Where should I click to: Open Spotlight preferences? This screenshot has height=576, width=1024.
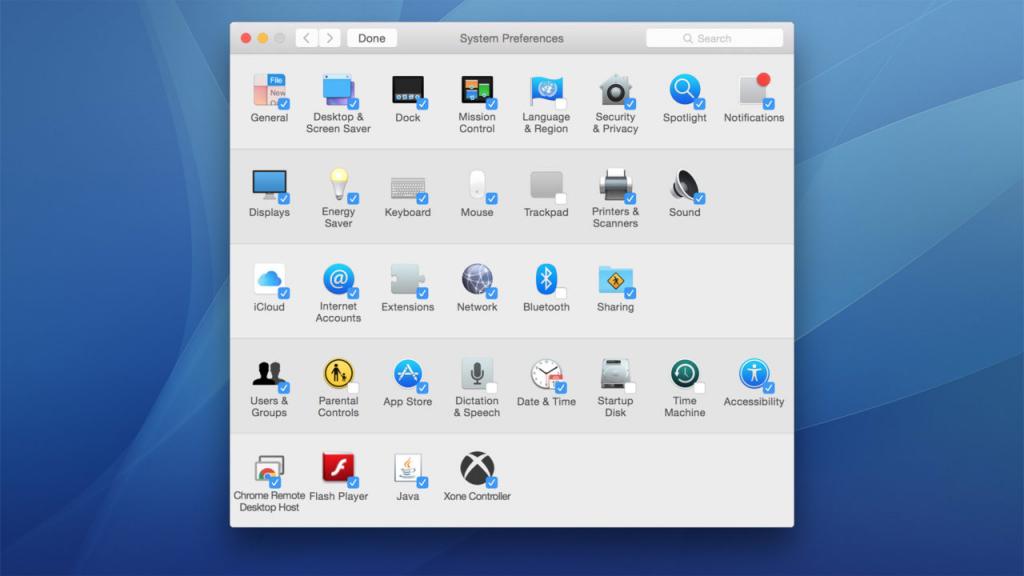684,90
